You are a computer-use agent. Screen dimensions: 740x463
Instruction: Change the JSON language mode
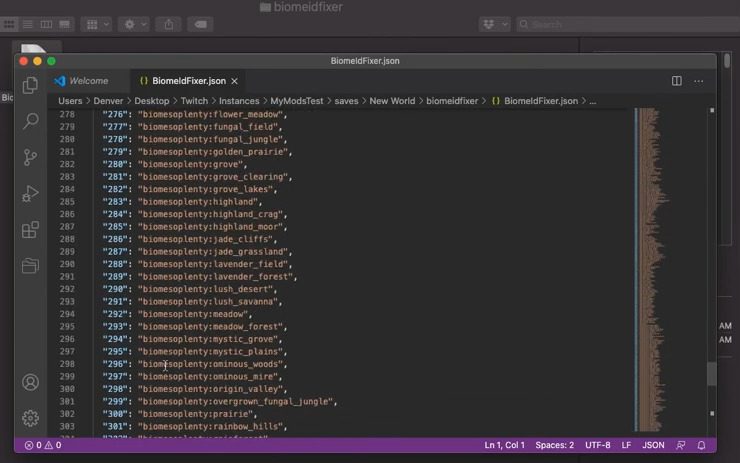(x=653, y=445)
